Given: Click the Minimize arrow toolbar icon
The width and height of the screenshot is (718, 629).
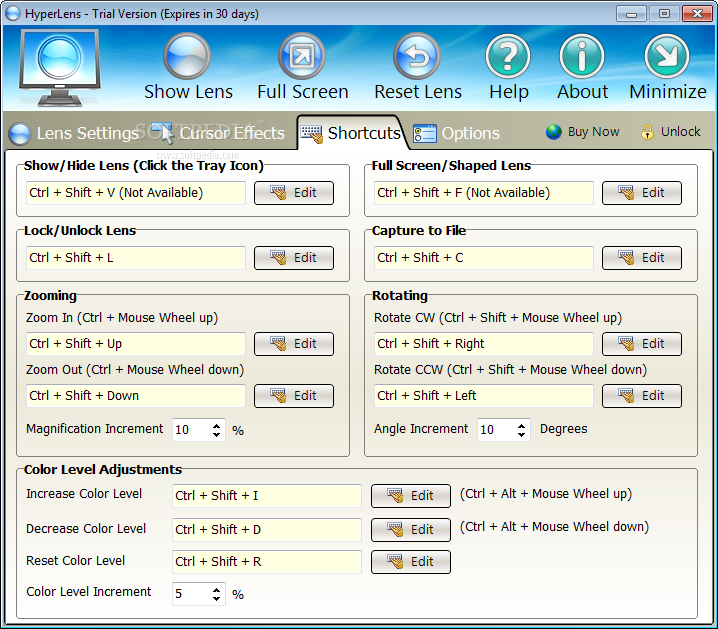Looking at the screenshot, I should [667, 57].
